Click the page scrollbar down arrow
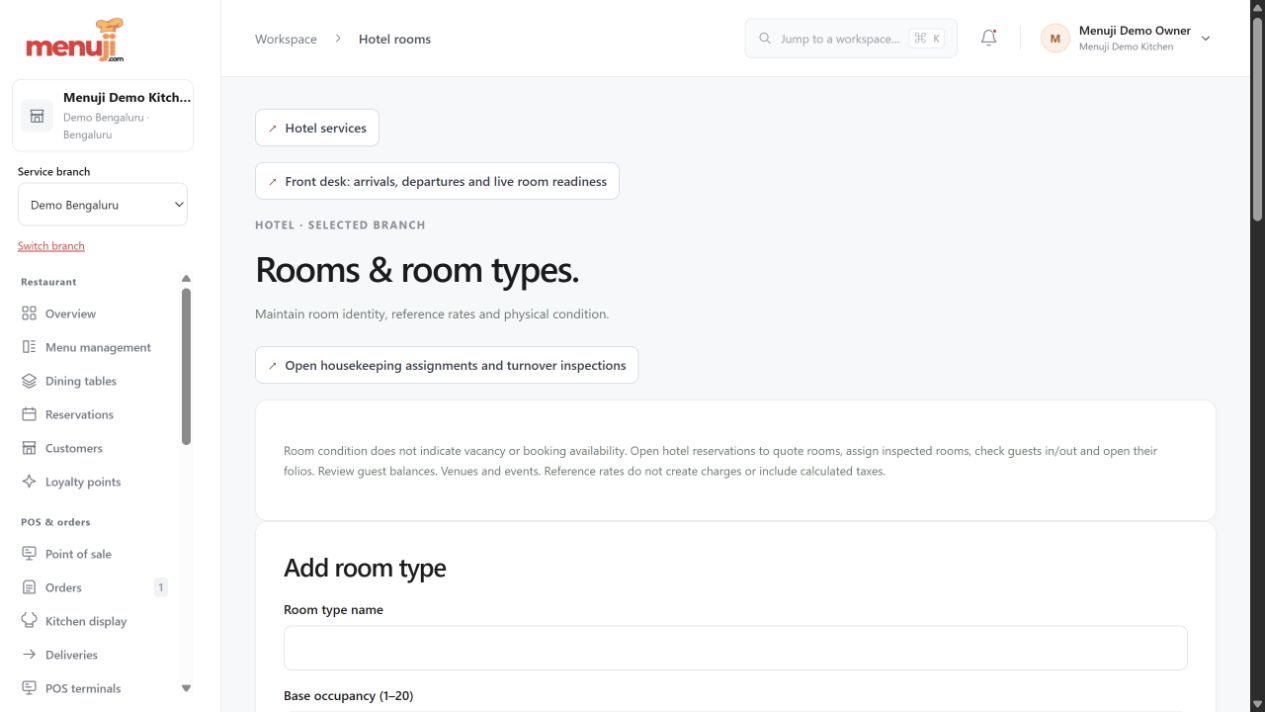This screenshot has width=1265, height=712. (1257, 704)
